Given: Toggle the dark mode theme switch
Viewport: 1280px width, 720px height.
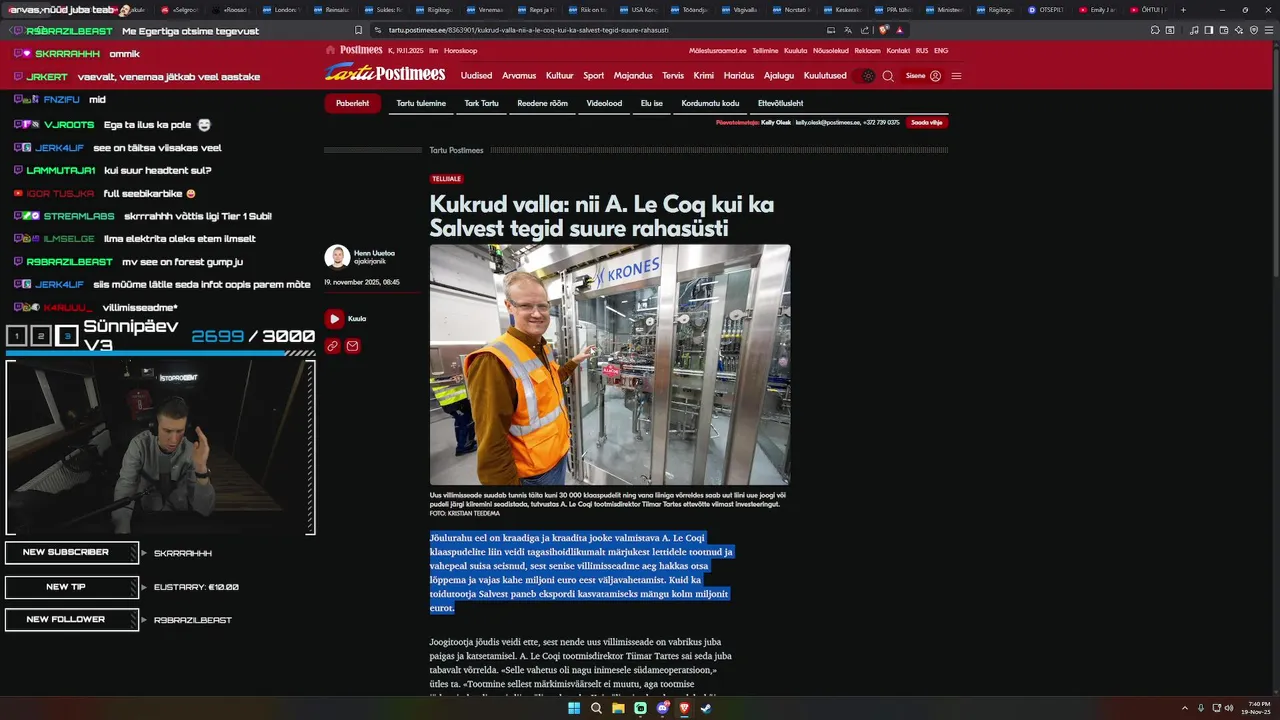Looking at the screenshot, I should click(864, 76).
